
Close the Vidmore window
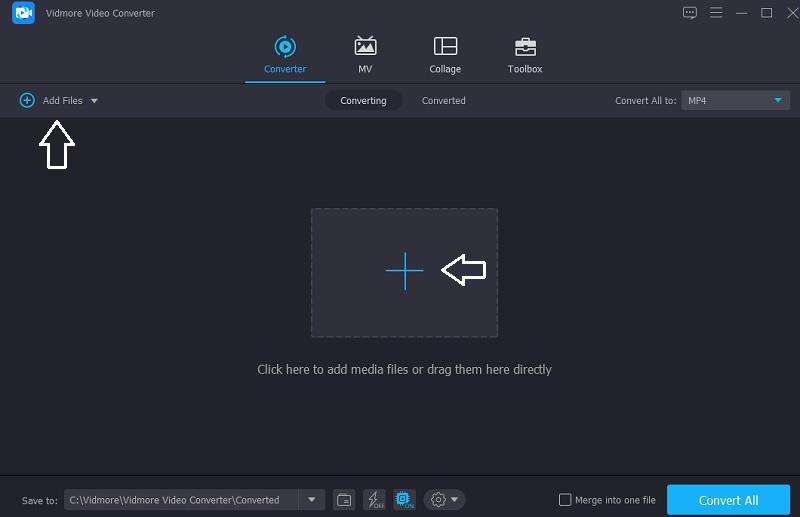(x=793, y=13)
